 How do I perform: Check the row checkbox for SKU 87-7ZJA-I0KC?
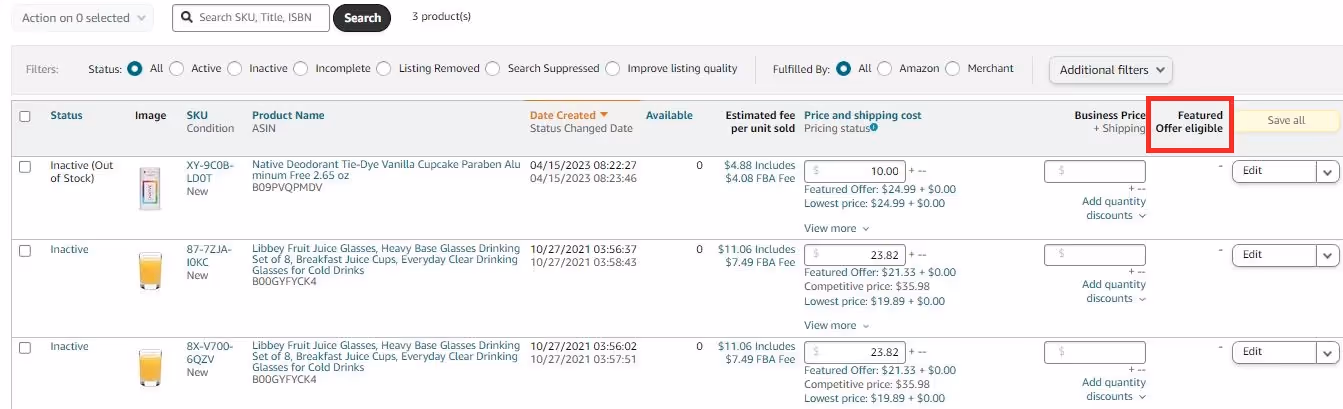25,250
